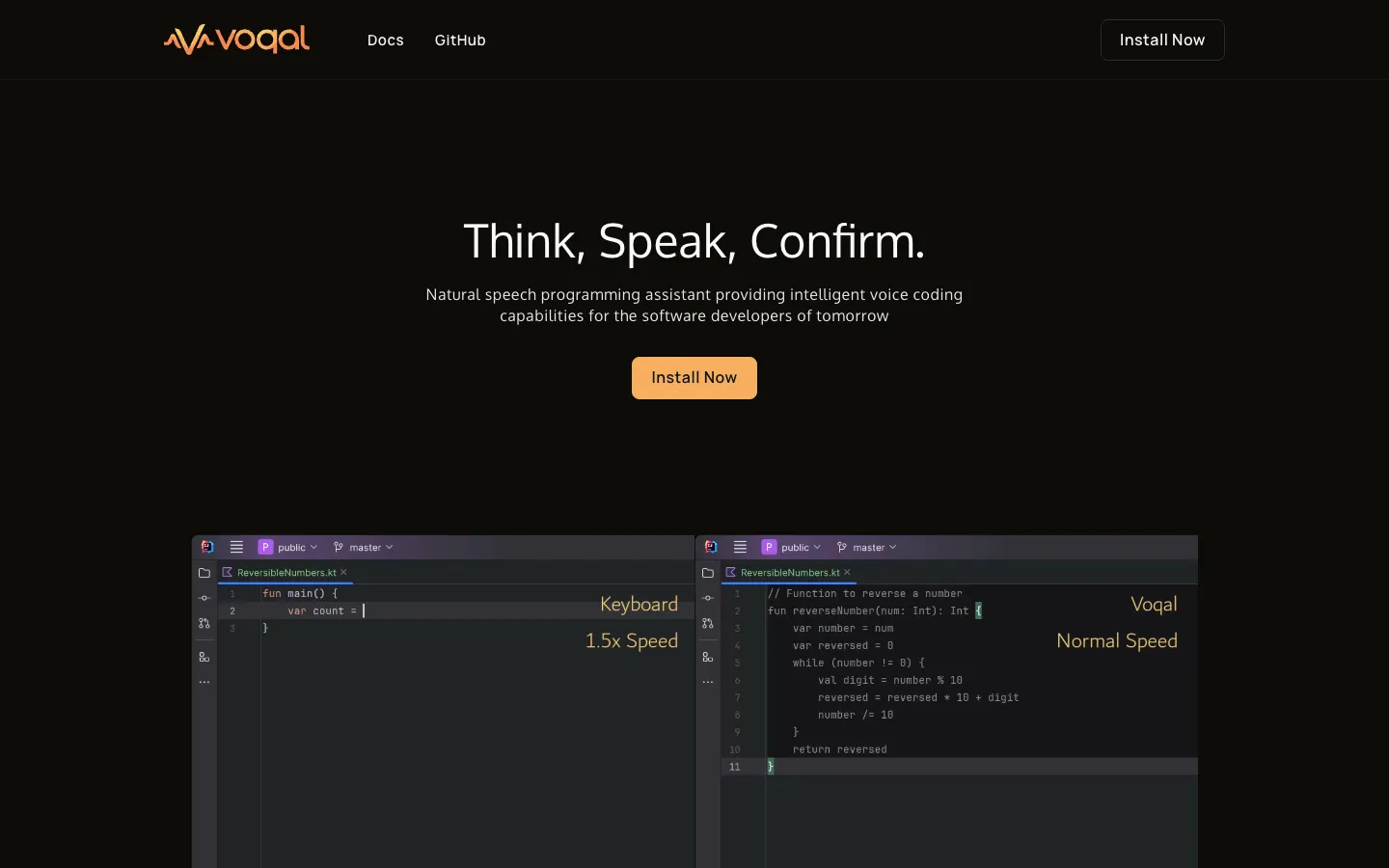
Task: Click the IntelliJ logo icon in the Voqal IDE pane
Action: click(711, 547)
